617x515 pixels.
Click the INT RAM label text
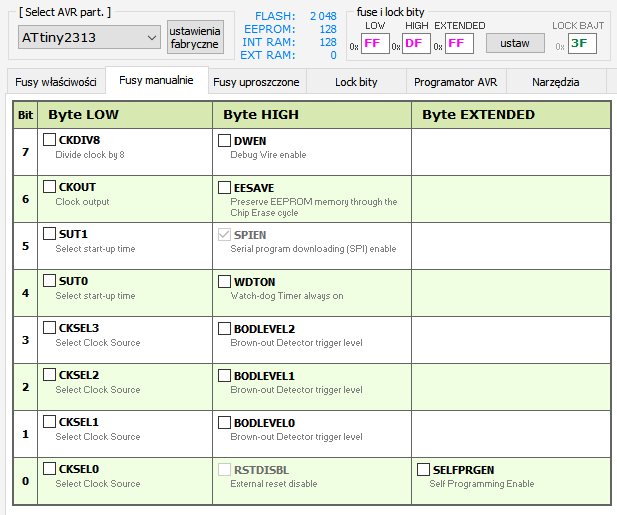click(269, 42)
